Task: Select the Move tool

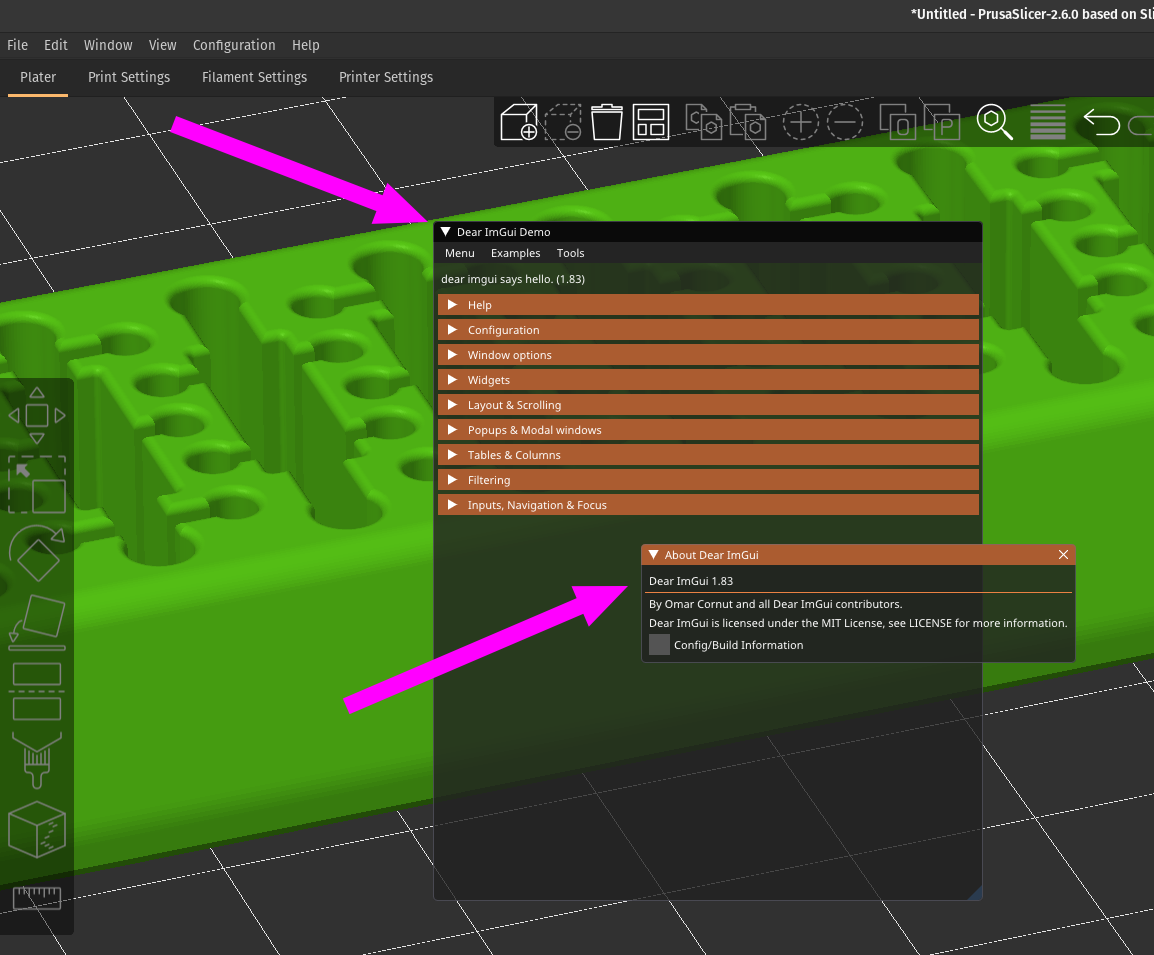Action: 37,415
